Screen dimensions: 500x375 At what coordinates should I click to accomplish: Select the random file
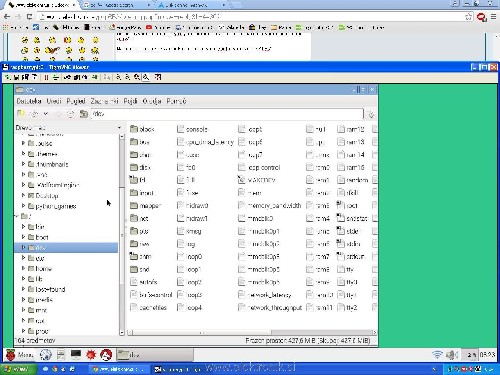pos(353,180)
